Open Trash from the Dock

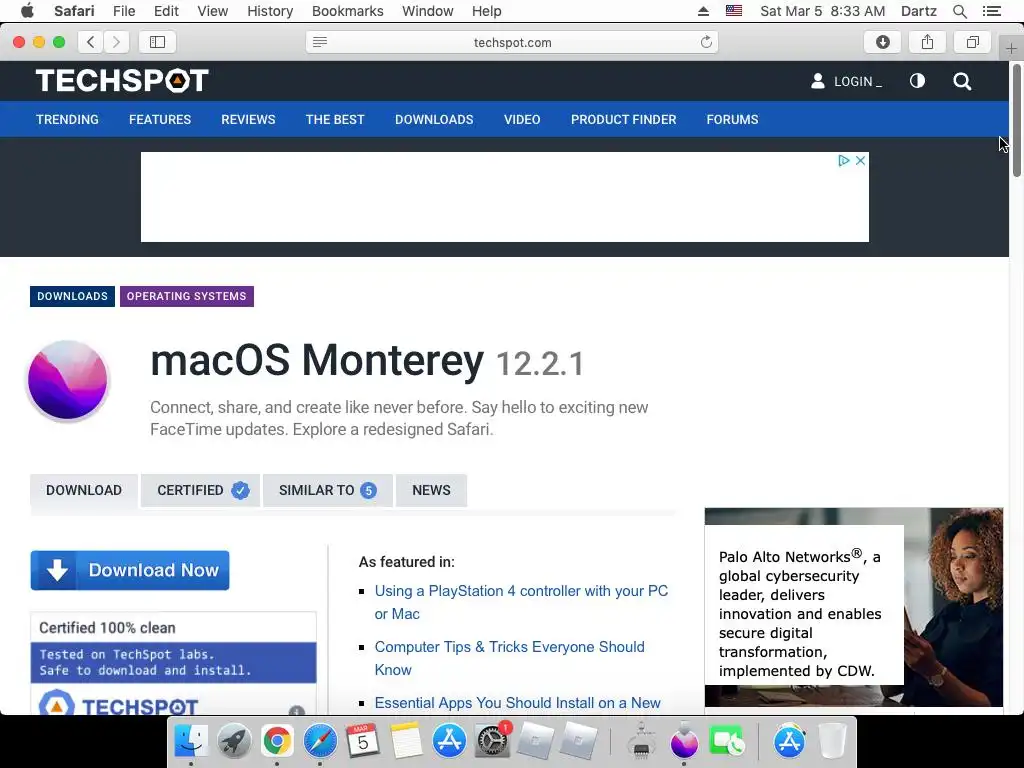832,741
